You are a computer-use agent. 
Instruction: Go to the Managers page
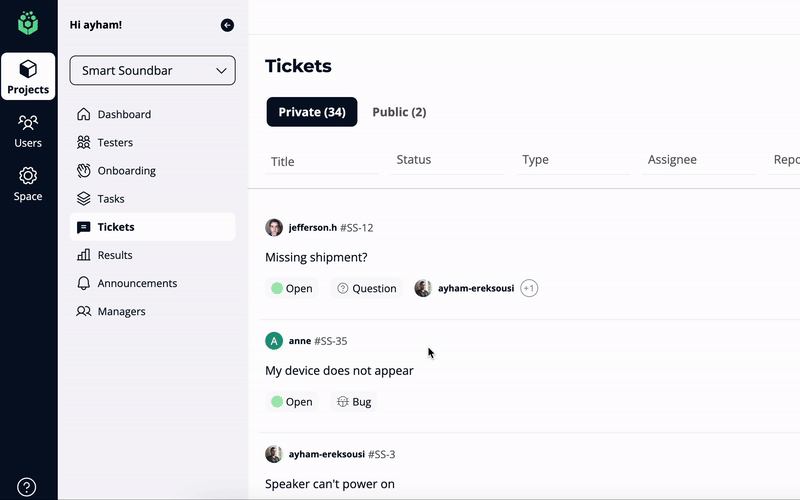click(x=153, y=311)
